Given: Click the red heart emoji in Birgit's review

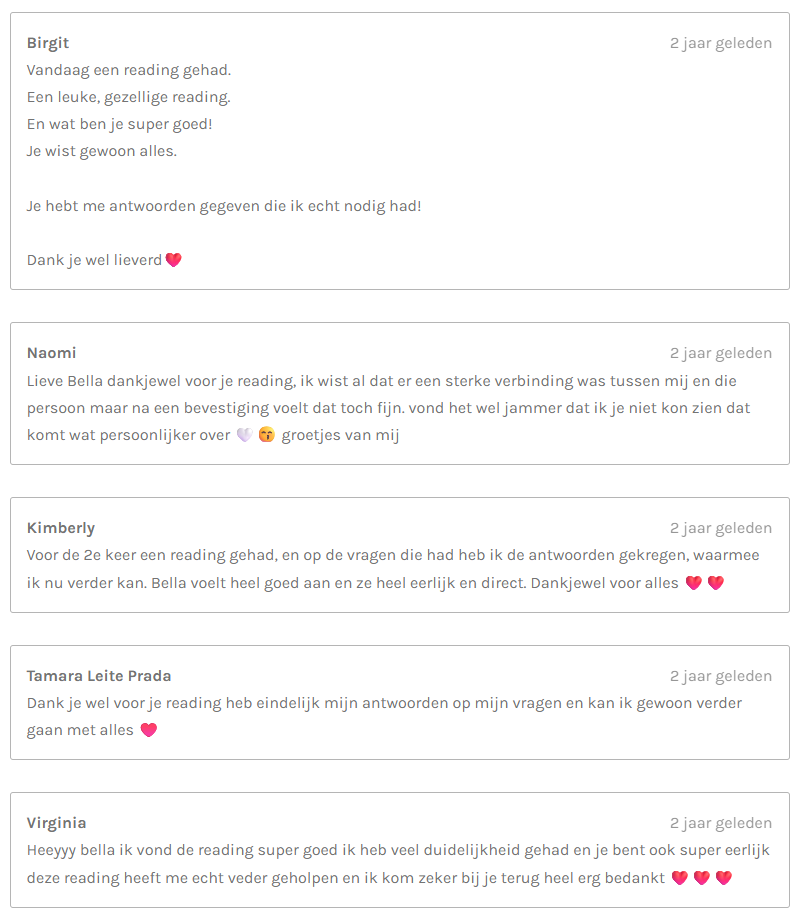Looking at the screenshot, I should 173,260.
